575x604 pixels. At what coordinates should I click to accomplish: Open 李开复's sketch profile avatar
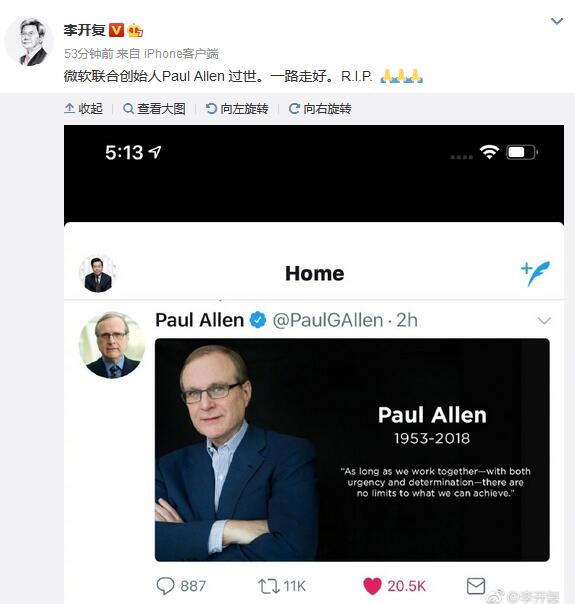click(29, 42)
